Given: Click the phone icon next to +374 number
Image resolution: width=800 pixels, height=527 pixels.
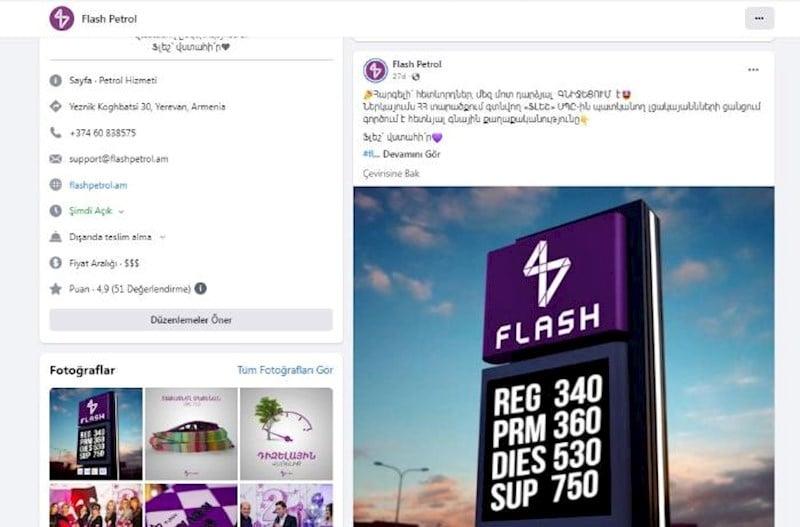Looking at the screenshot, I should point(56,133).
